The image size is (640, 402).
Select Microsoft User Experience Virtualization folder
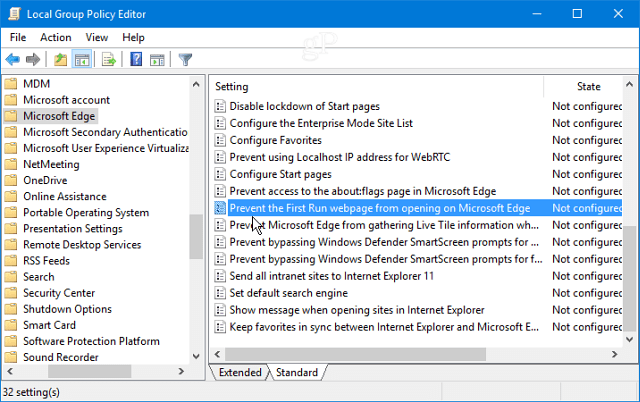pyautogui.click(x=106, y=148)
